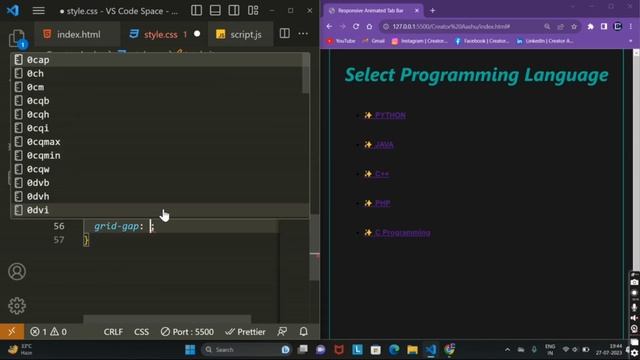This screenshot has width=640, height=360.
Task: Select the 0cap autocomplete suggestion
Action: [160, 60]
